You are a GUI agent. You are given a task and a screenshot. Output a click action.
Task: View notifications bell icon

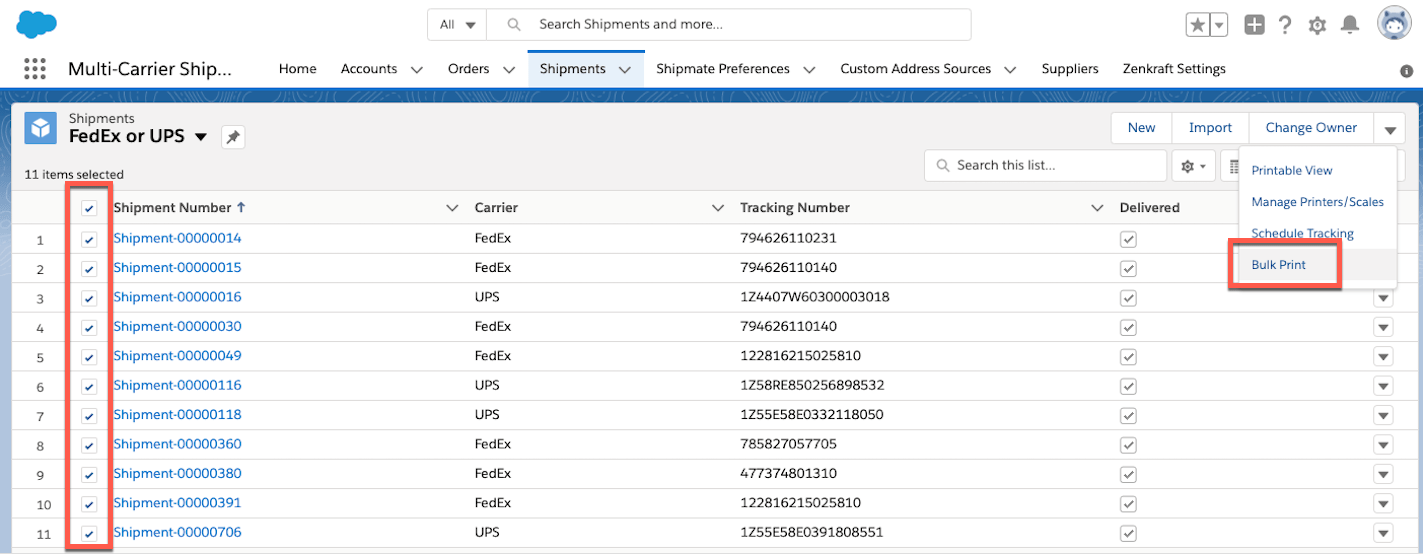(x=1350, y=25)
